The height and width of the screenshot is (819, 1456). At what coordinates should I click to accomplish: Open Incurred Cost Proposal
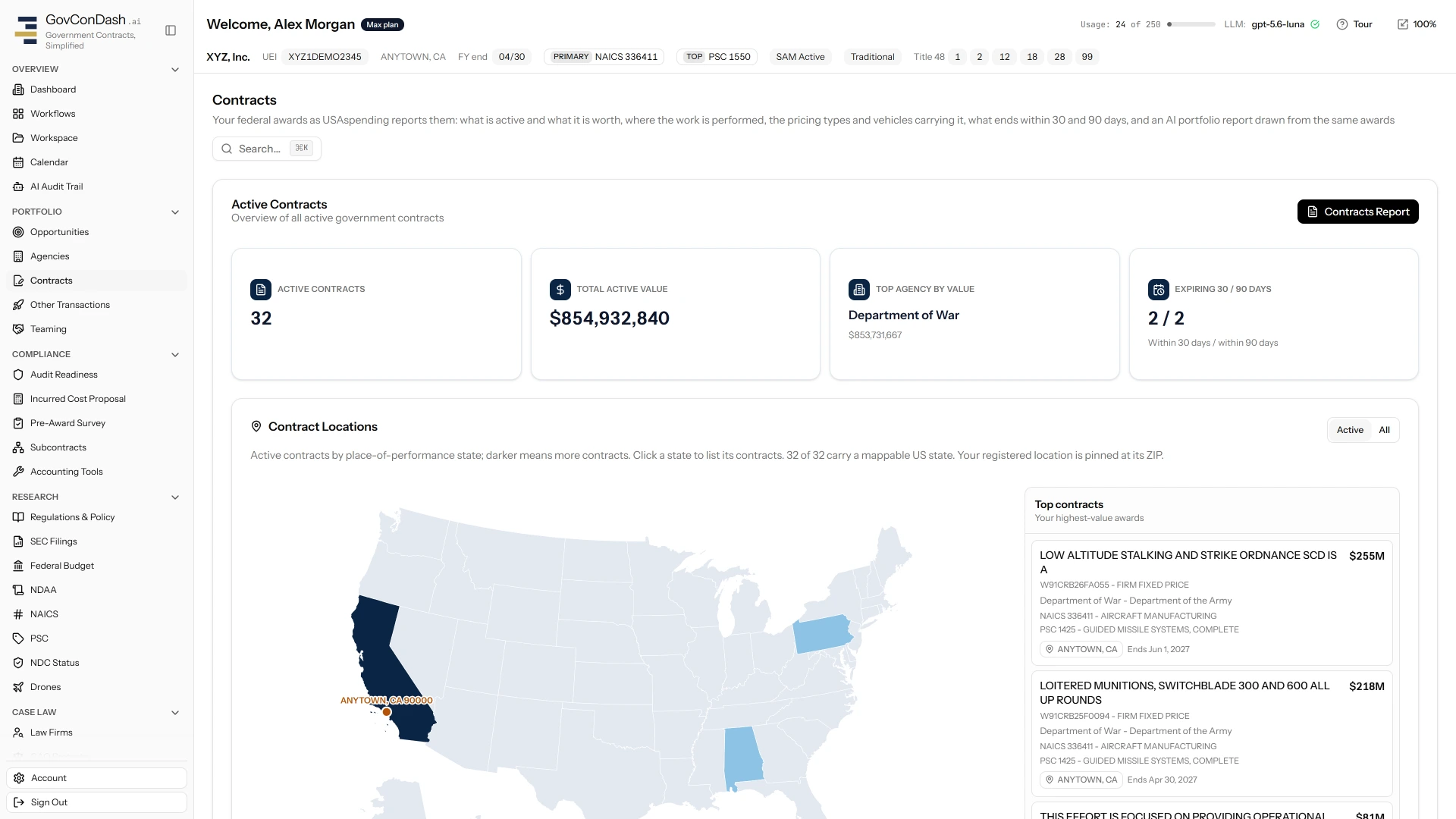click(96, 399)
